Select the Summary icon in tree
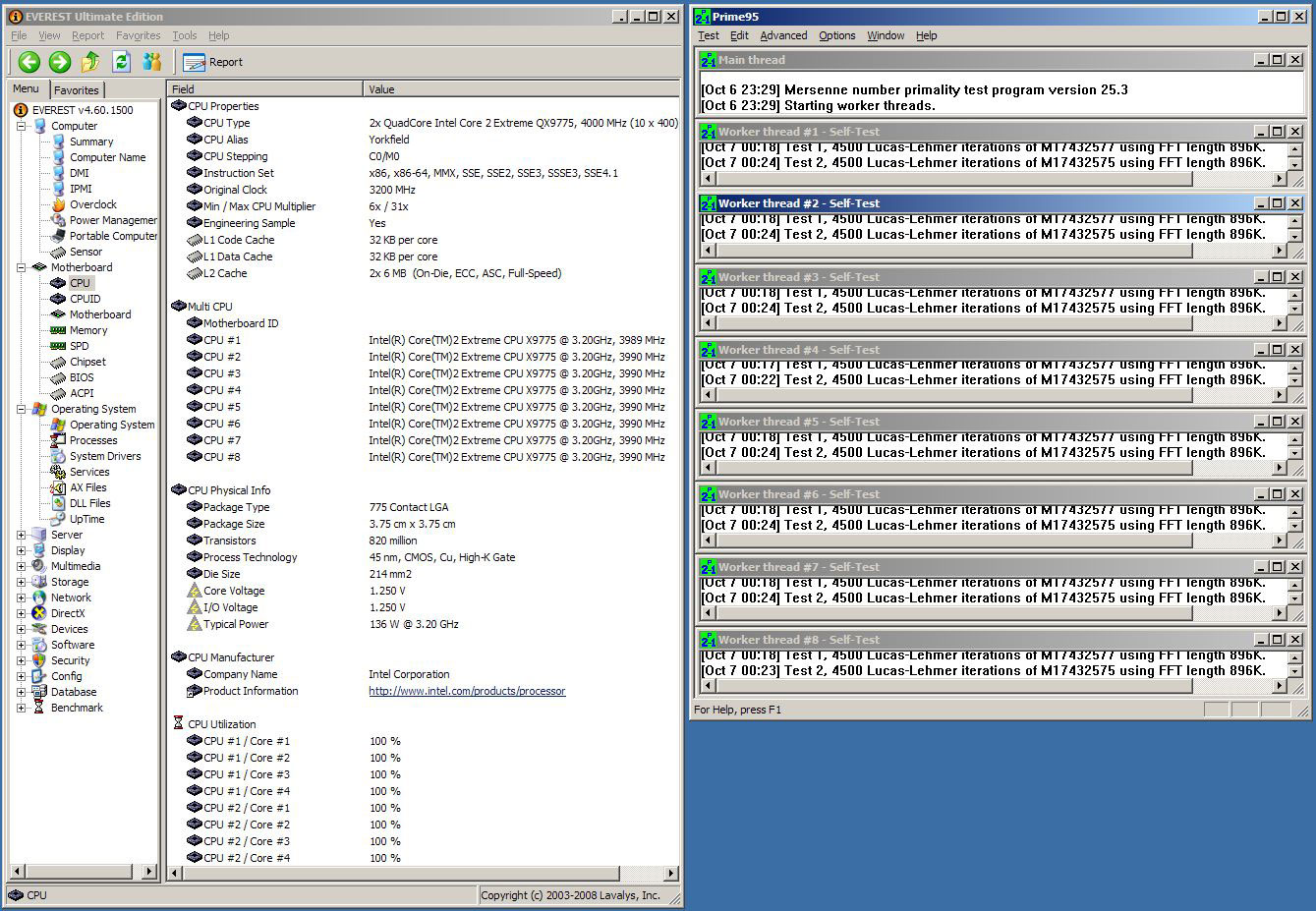This screenshot has height=911, width=1316. pyautogui.click(x=59, y=142)
